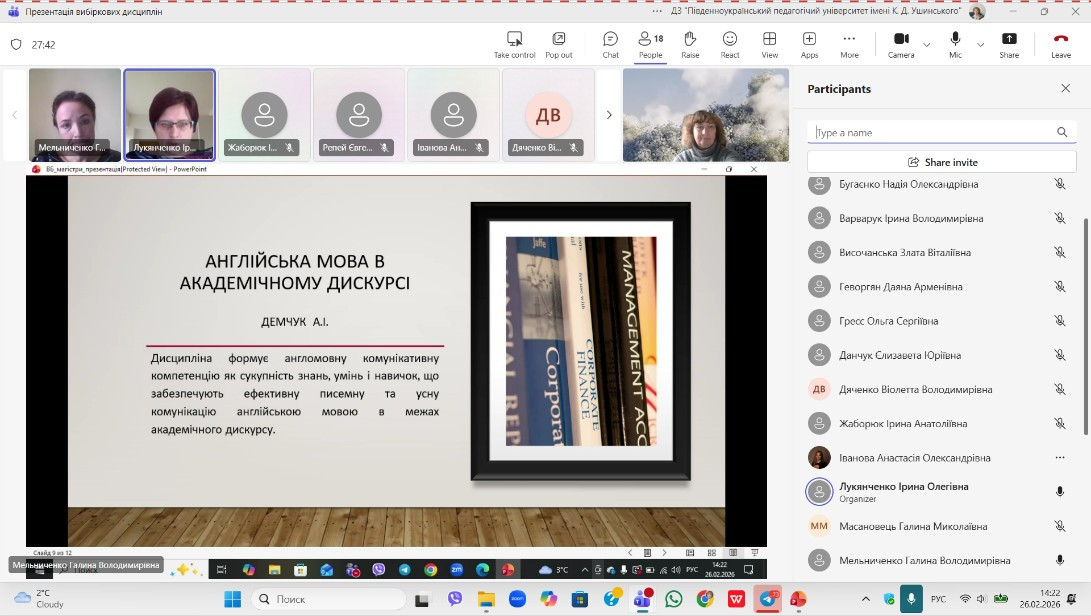Show next participant video tiles
The width and height of the screenshot is (1091, 616).
click(609, 115)
